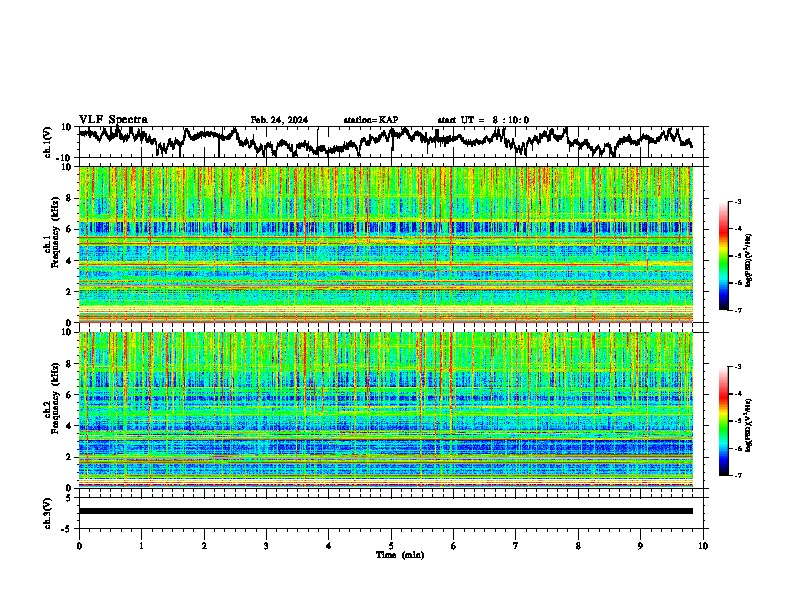The width and height of the screenshot is (792, 612).
Task: Click the 'ch.3(V)' axis label
Action: point(48,513)
